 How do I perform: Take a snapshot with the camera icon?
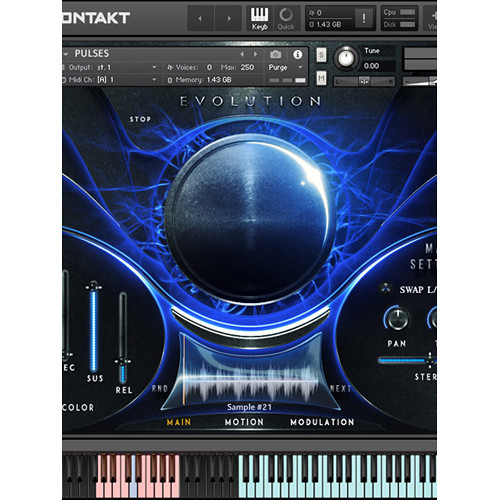point(275,54)
